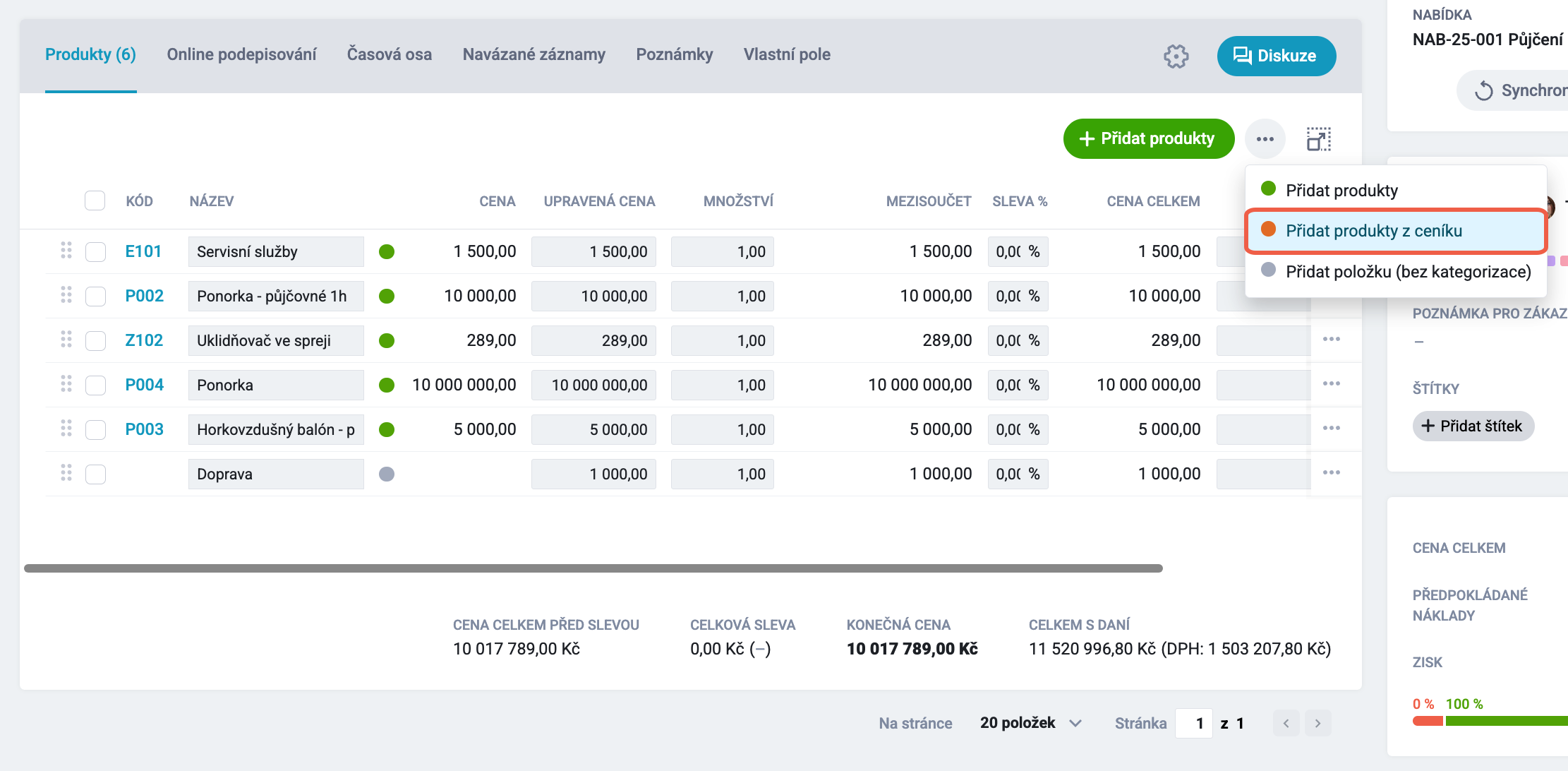Grab the drag handle of Servisní služby row

point(66,250)
